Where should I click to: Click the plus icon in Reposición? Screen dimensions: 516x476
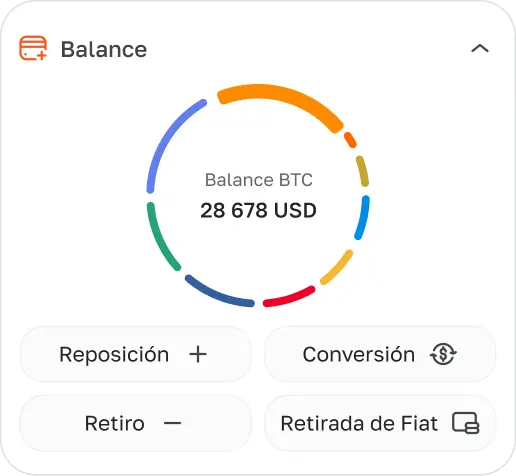click(198, 354)
